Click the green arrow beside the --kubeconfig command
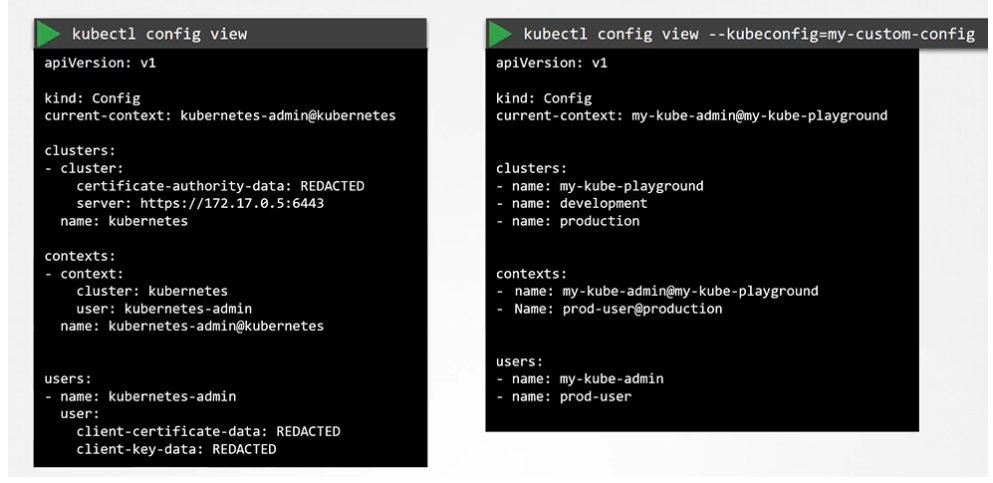 pyautogui.click(x=503, y=35)
